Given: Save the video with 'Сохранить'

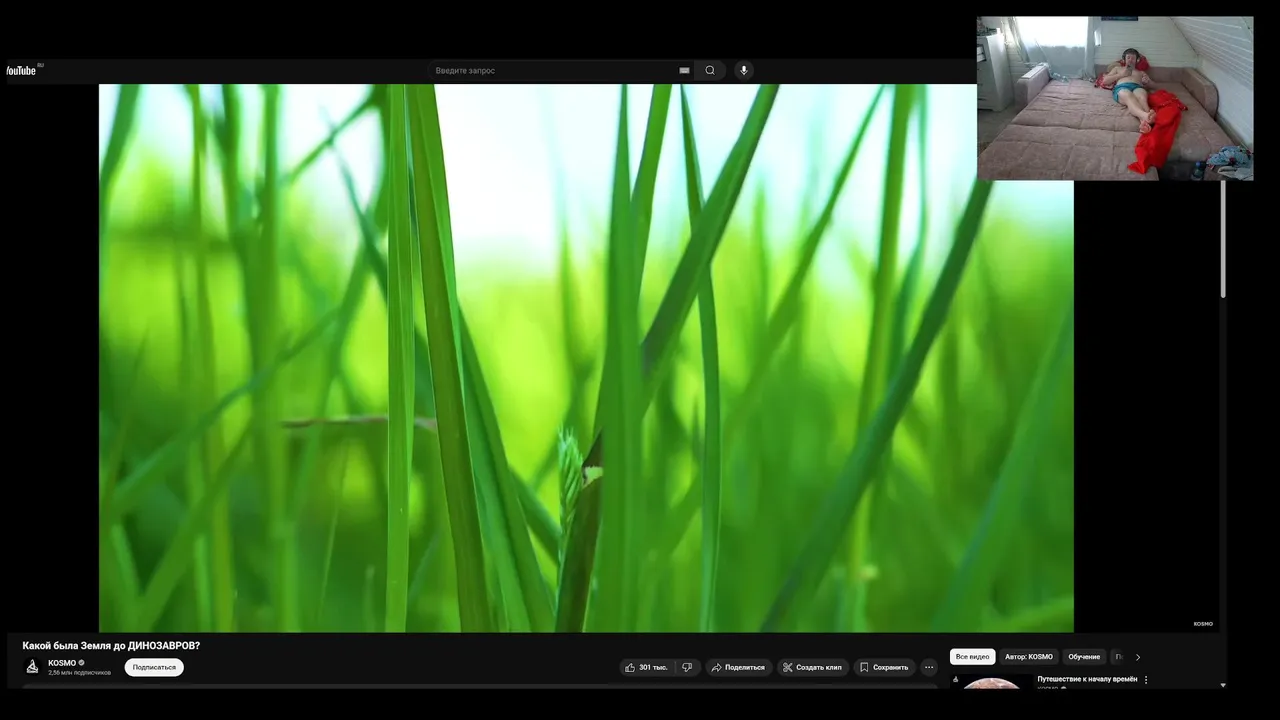Looking at the screenshot, I should 884,667.
